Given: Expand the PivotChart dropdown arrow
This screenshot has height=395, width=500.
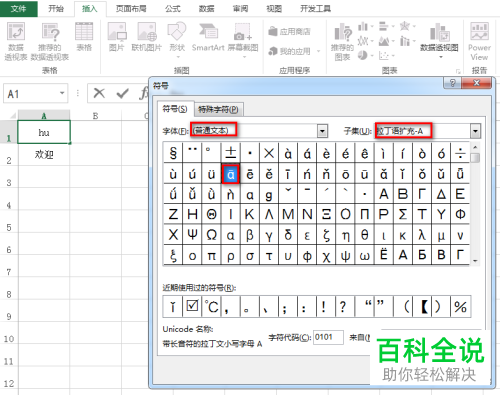Looking at the screenshot, I should 441,57.
